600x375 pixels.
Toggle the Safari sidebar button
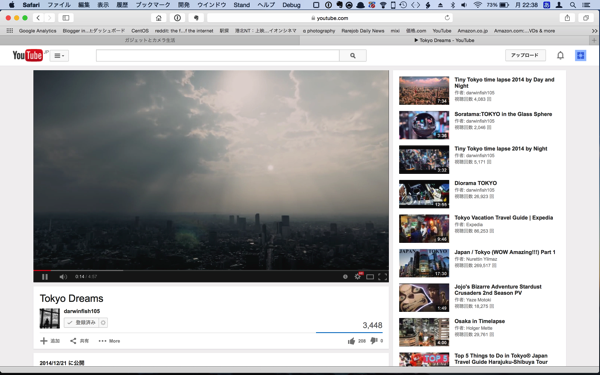66,18
